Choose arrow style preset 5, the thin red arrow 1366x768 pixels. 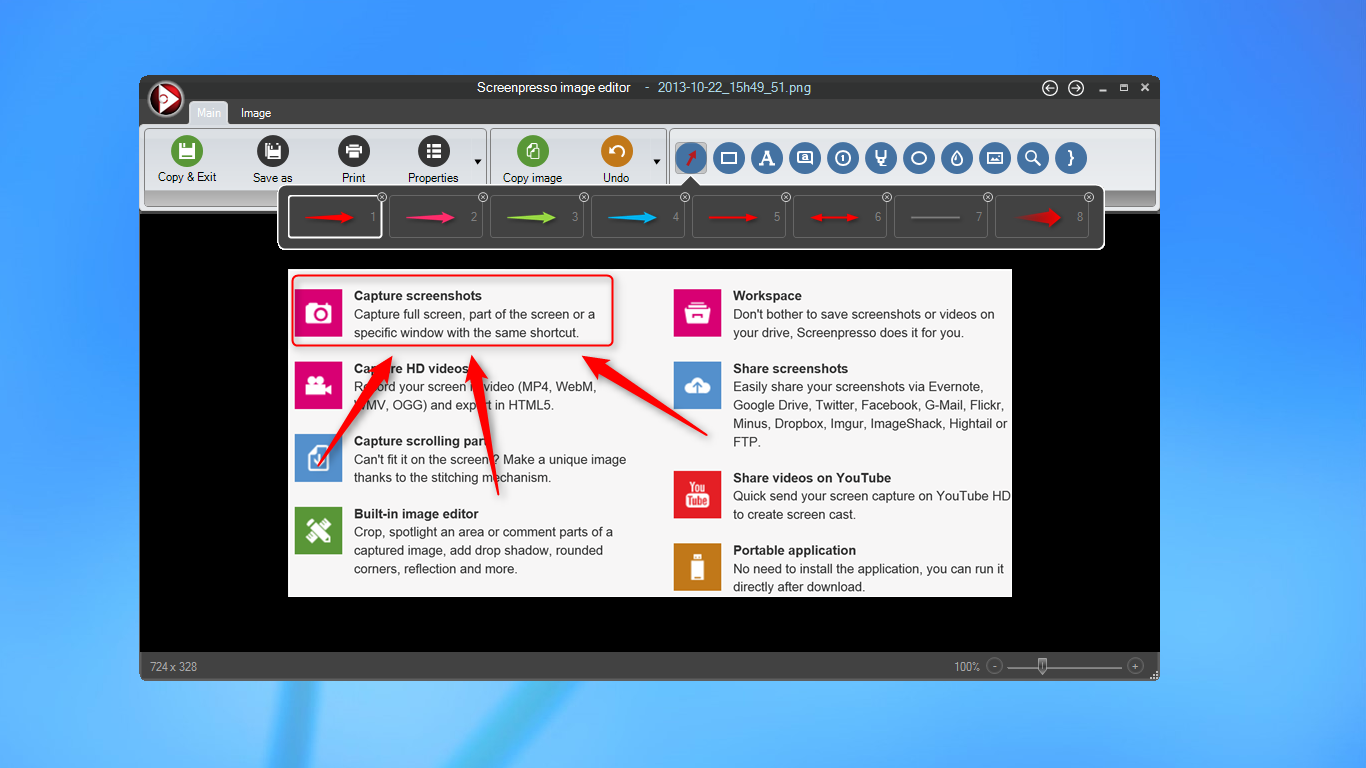tap(739, 217)
